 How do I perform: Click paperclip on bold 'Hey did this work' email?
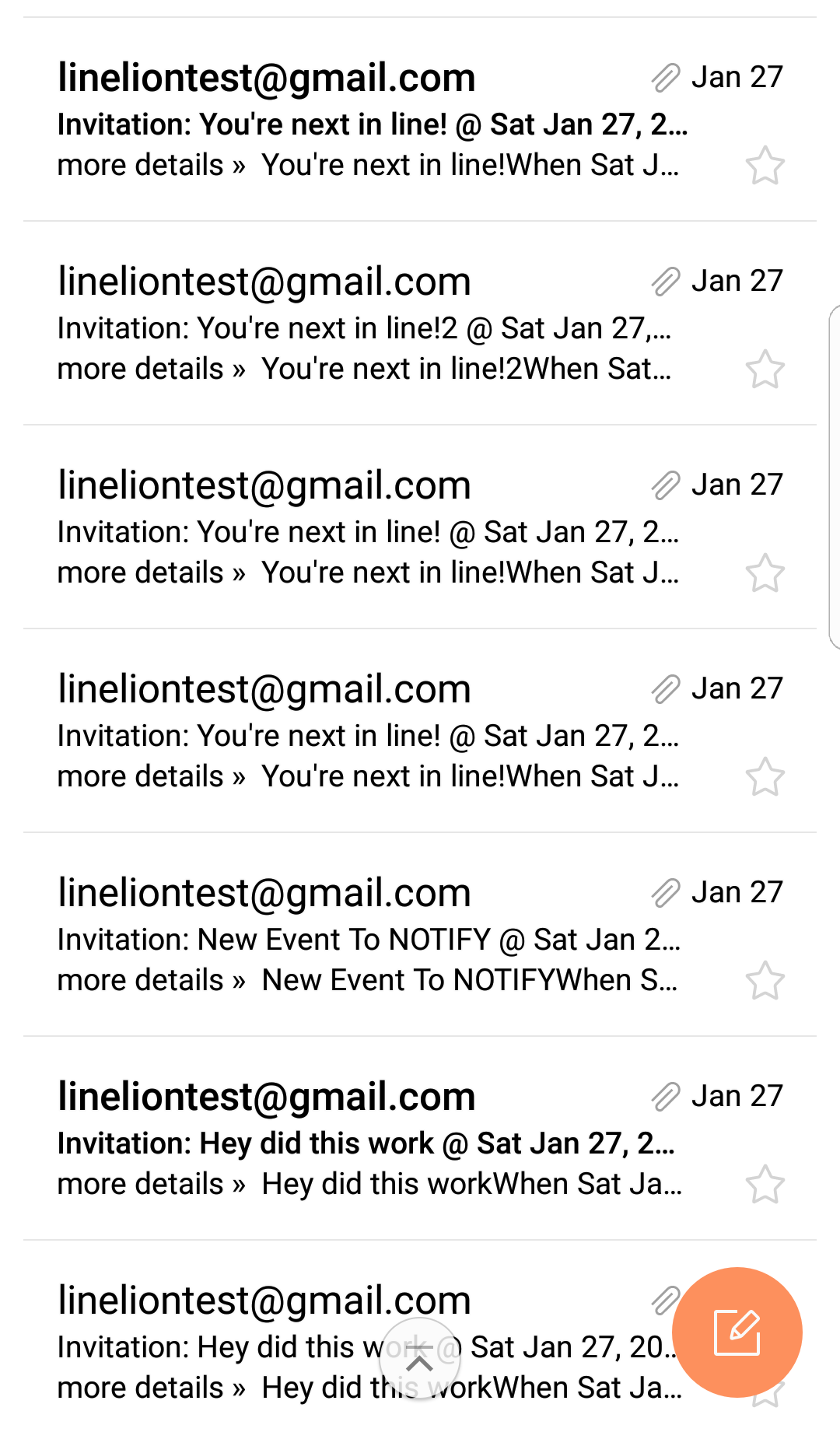point(666,1096)
